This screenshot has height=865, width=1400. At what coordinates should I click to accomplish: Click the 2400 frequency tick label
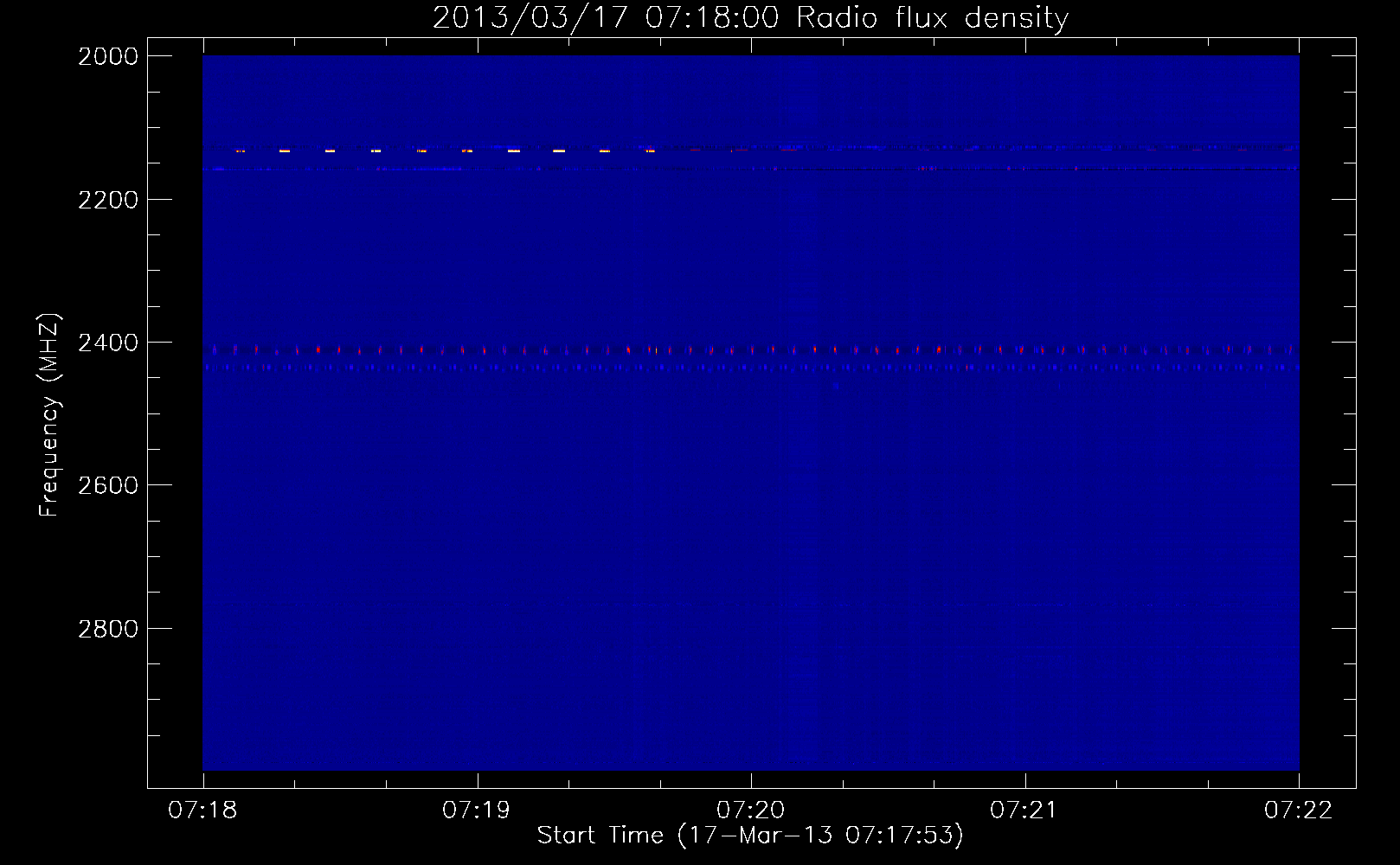coord(108,343)
